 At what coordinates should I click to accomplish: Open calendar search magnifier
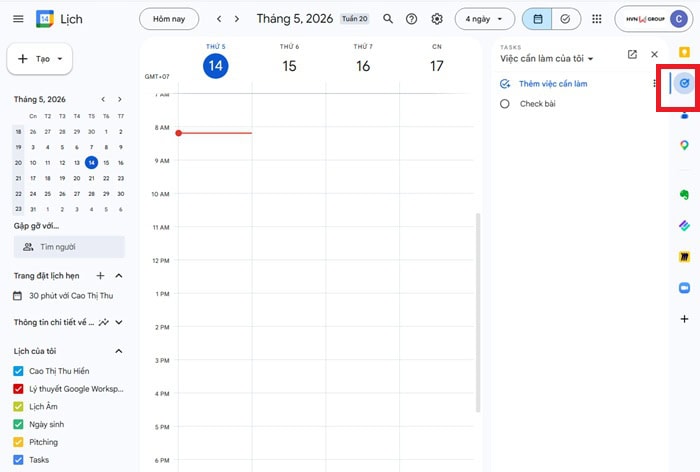(x=388, y=19)
